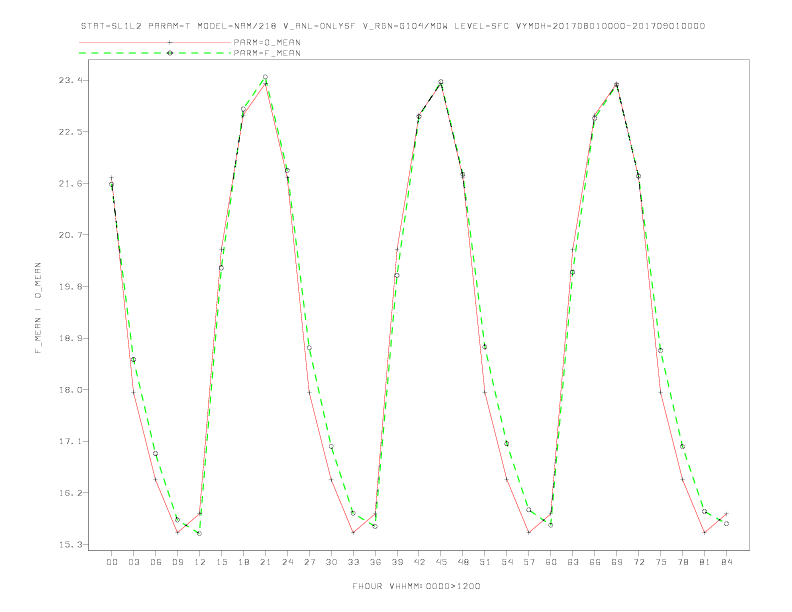Click the y-axis tick label 15.3

(x=71, y=545)
